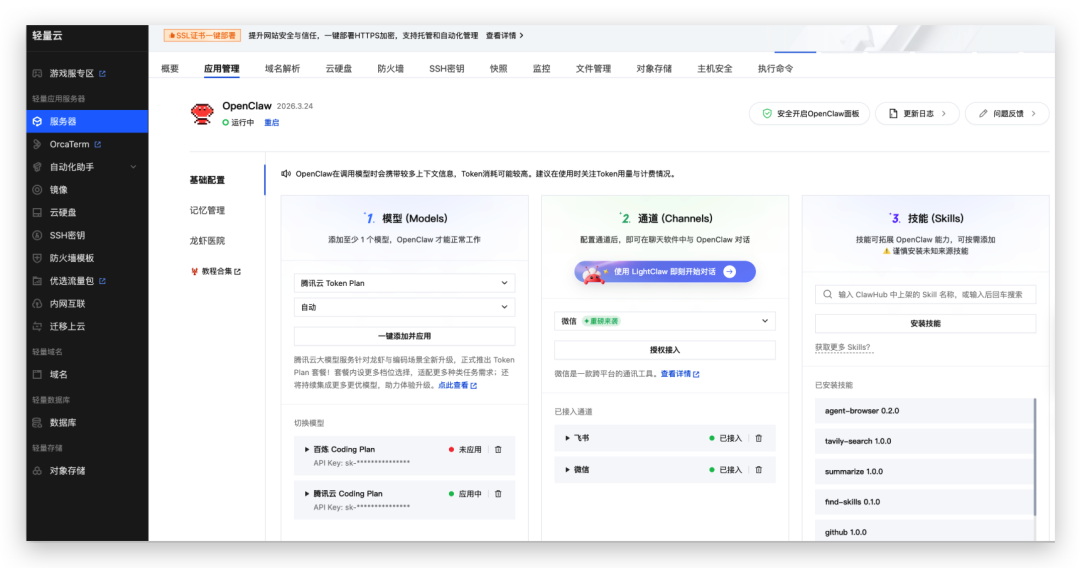
Task: Delete the 飞书 channel
Action: point(758,439)
